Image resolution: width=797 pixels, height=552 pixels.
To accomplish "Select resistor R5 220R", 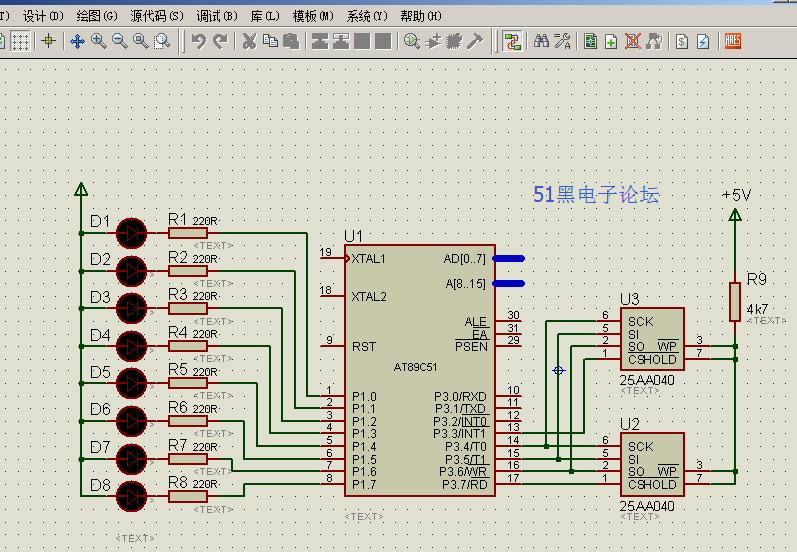I will coord(188,384).
